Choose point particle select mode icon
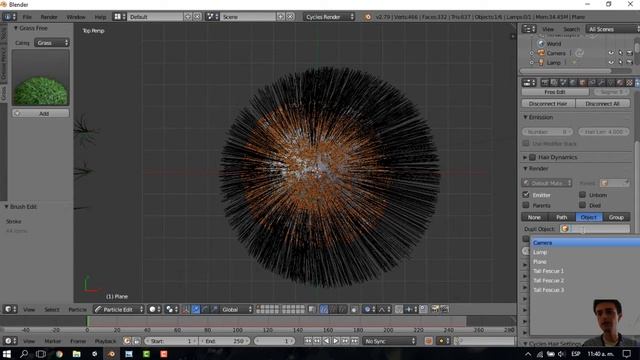 [333, 309]
